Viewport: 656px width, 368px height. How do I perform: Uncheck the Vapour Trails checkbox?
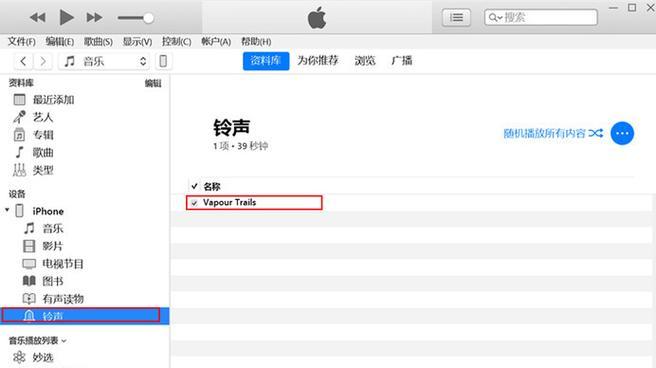click(x=194, y=203)
